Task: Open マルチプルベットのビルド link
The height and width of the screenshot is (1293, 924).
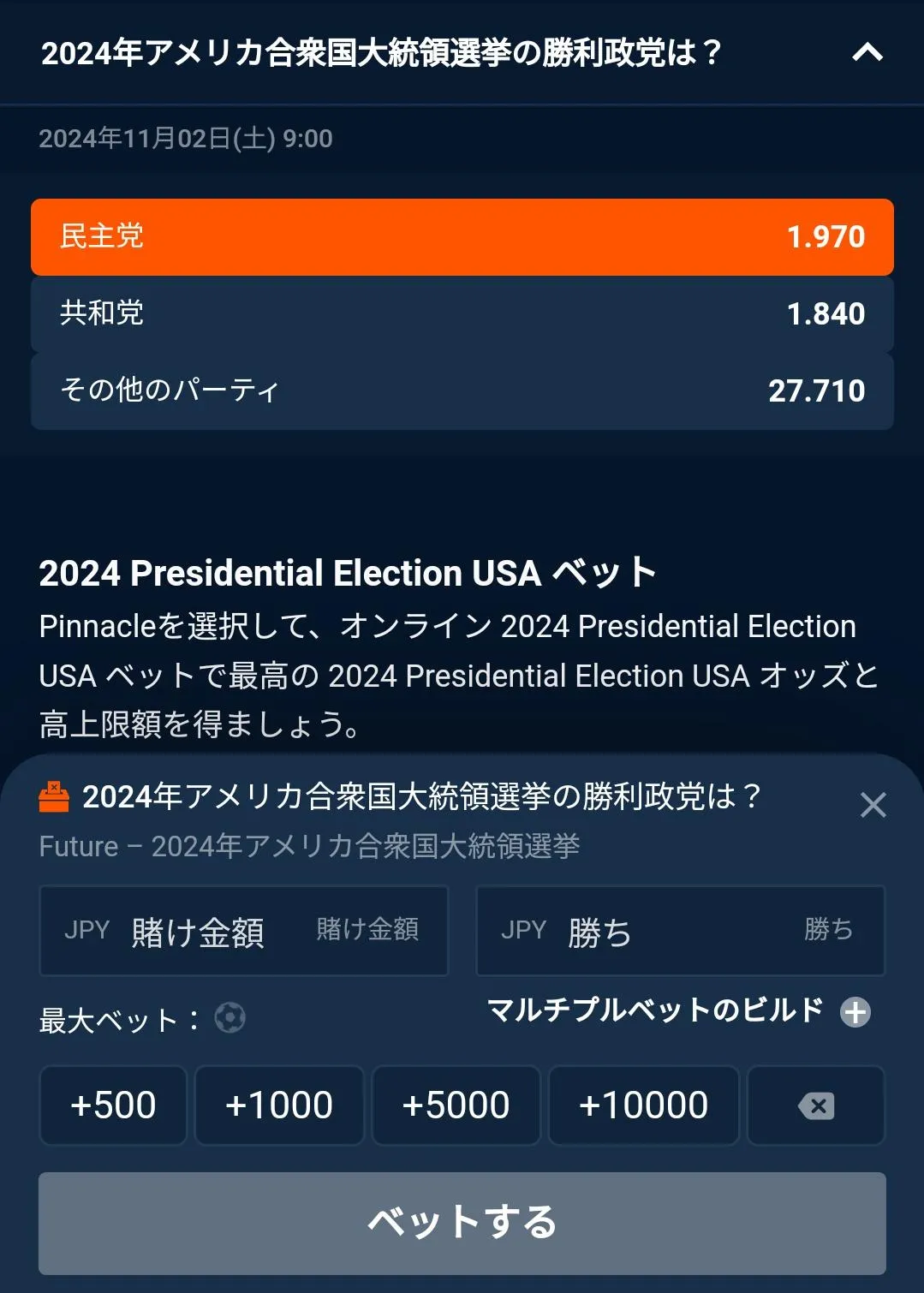Action: pyautogui.click(x=655, y=1011)
